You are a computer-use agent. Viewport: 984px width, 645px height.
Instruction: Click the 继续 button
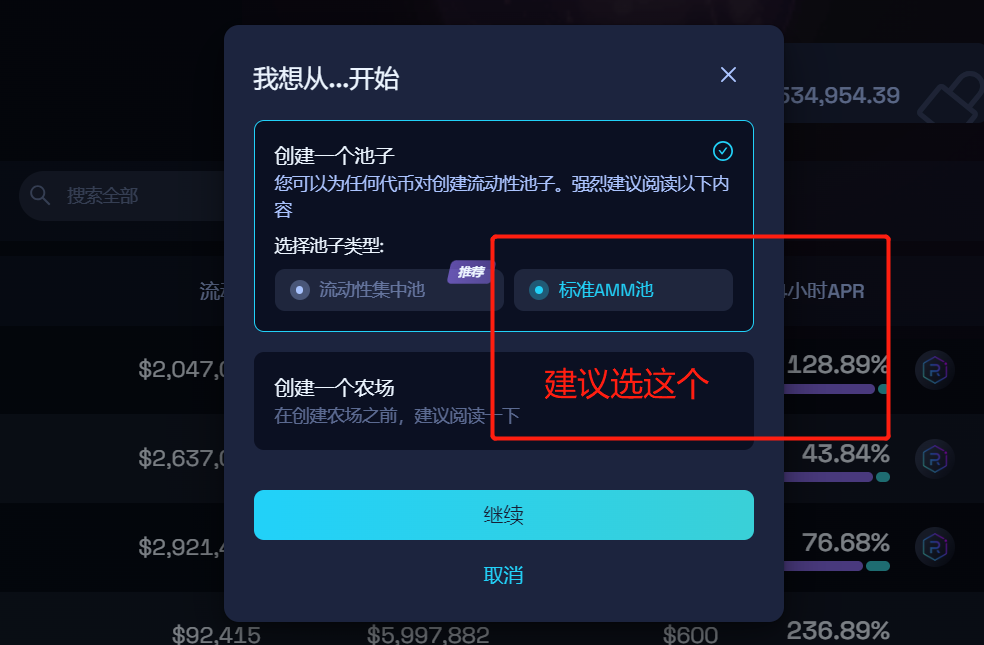[x=503, y=515]
